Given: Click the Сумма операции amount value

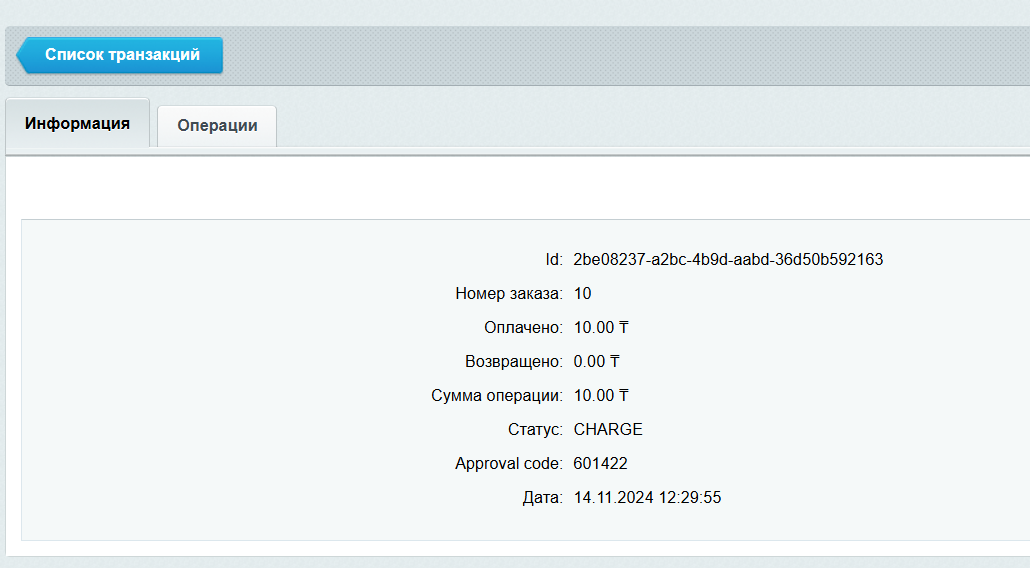Looking at the screenshot, I should [600, 396].
